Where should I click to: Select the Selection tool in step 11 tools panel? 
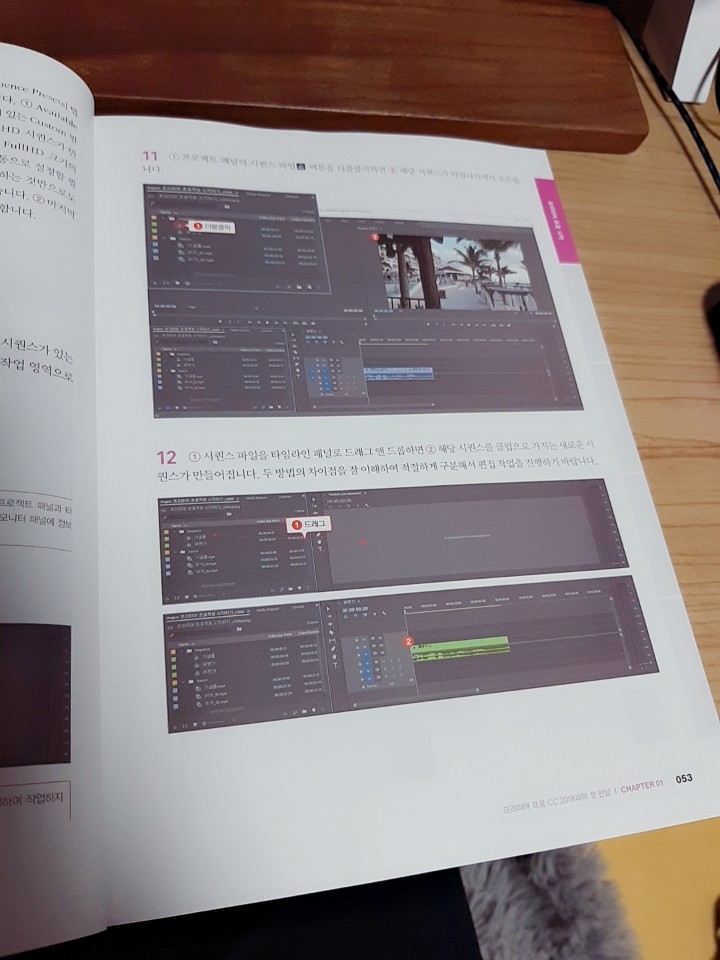click(x=293, y=334)
